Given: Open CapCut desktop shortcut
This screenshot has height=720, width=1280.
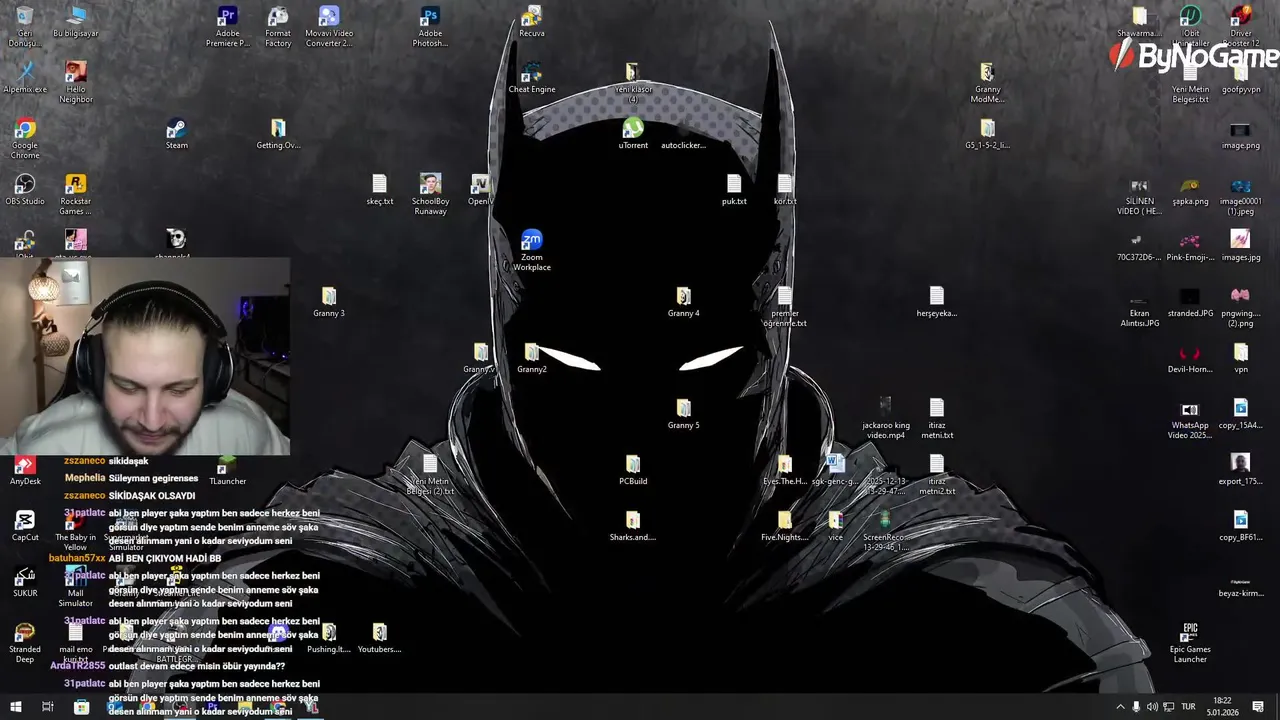Looking at the screenshot, I should coord(25,526).
